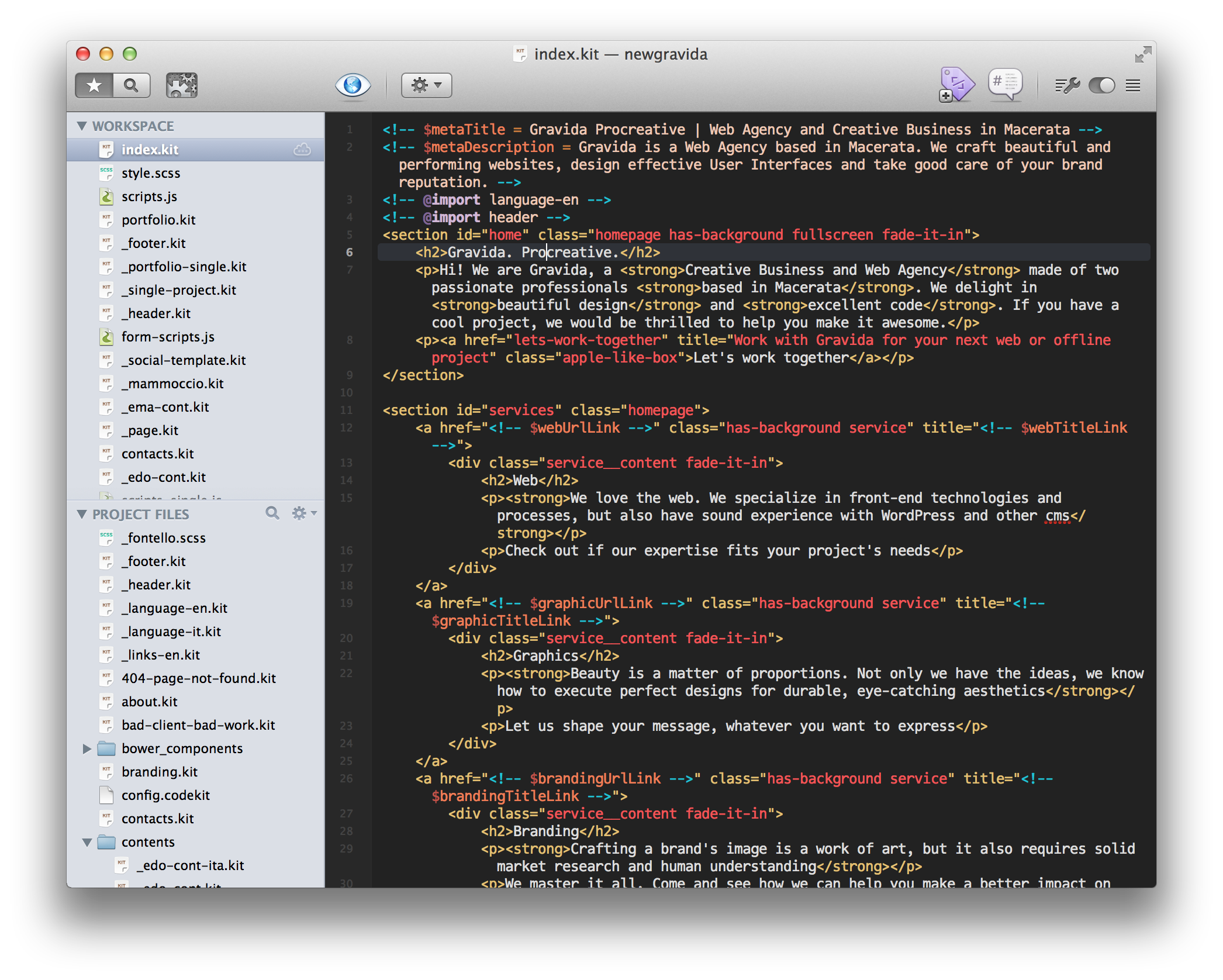Collapse the PROJECT FILES section
The image size is (1223, 980).
pyautogui.click(x=82, y=515)
